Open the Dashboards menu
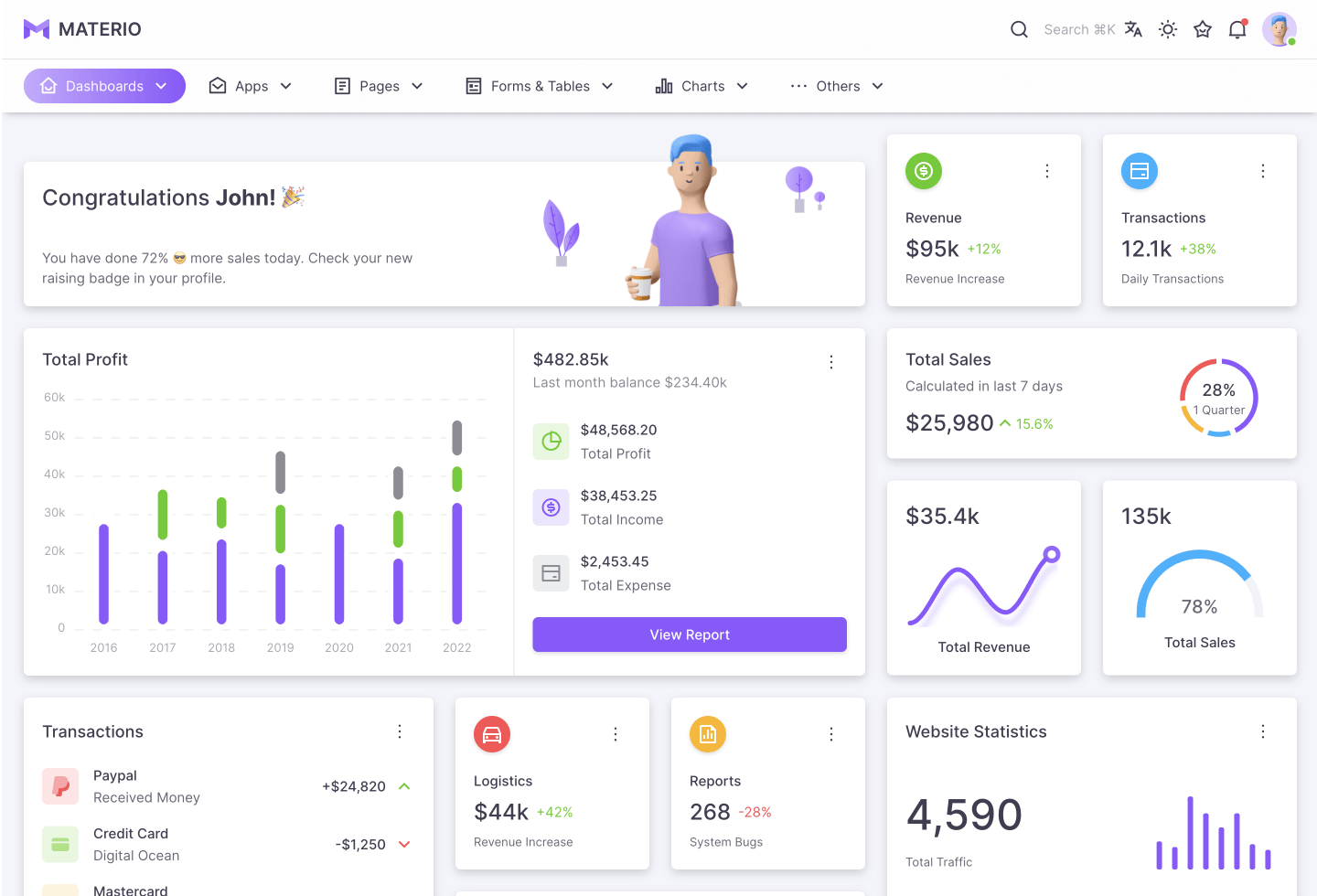1317x896 pixels. point(104,86)
